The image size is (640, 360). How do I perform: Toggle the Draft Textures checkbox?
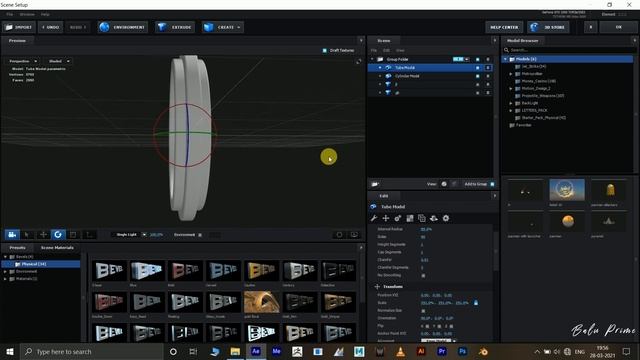[x=324, y=51]
